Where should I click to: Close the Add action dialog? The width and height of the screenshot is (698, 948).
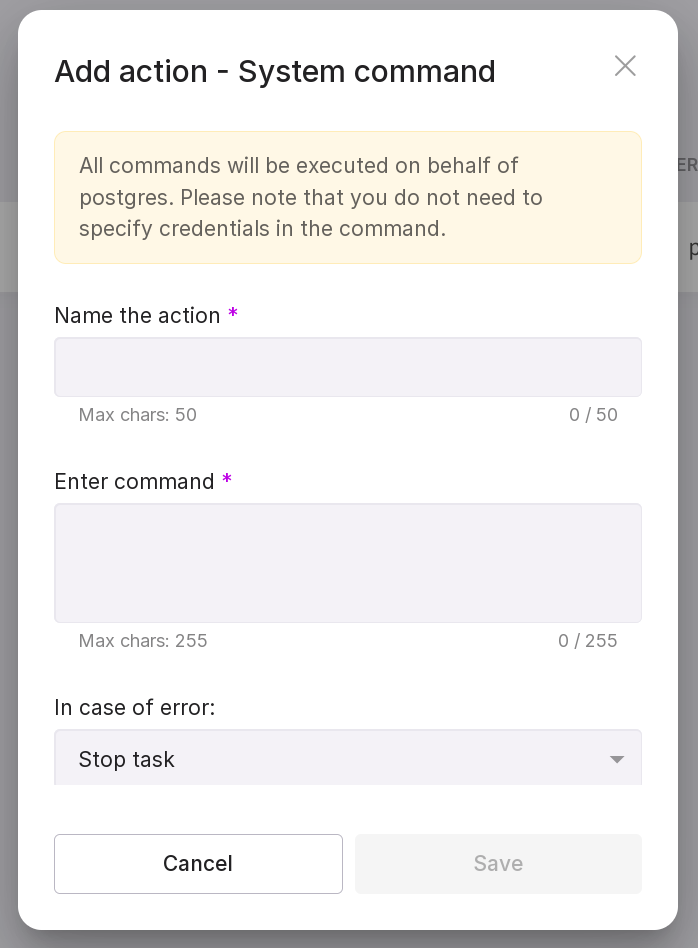click(x=625, y=66)
